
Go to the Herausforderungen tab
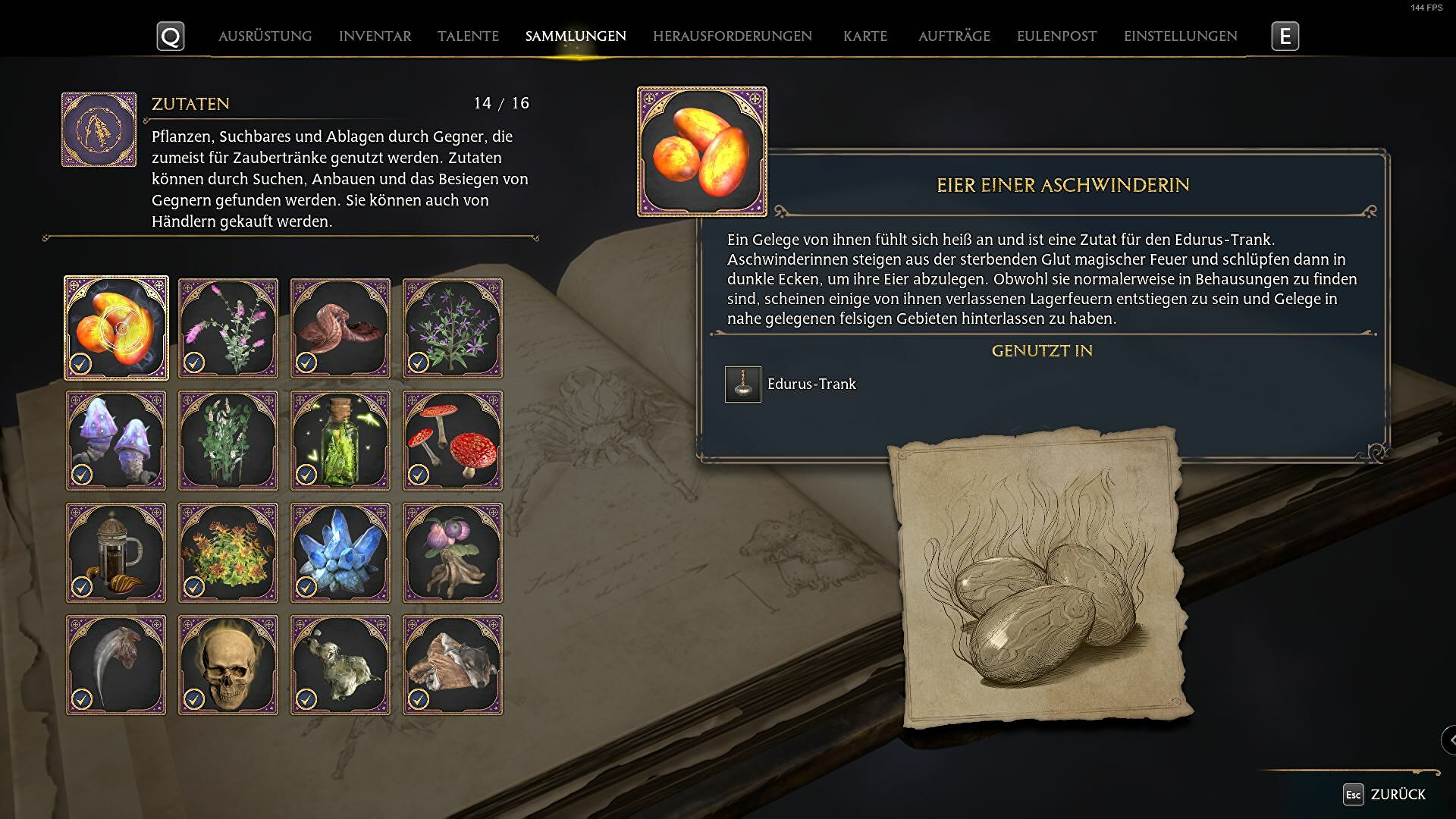pyautogui.click(x=733, y=36)
